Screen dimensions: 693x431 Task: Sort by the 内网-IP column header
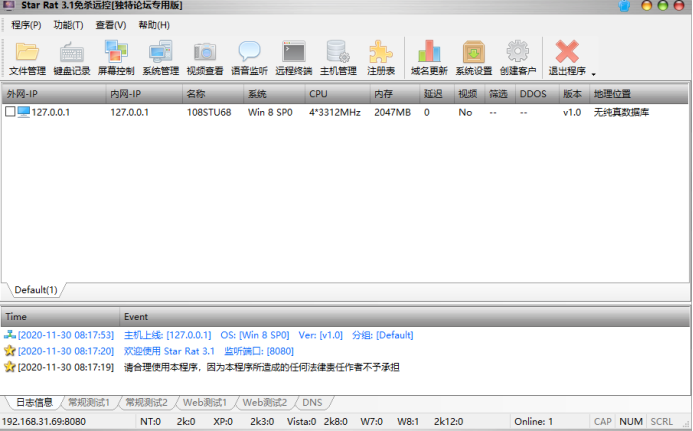(x=144, y=94)
